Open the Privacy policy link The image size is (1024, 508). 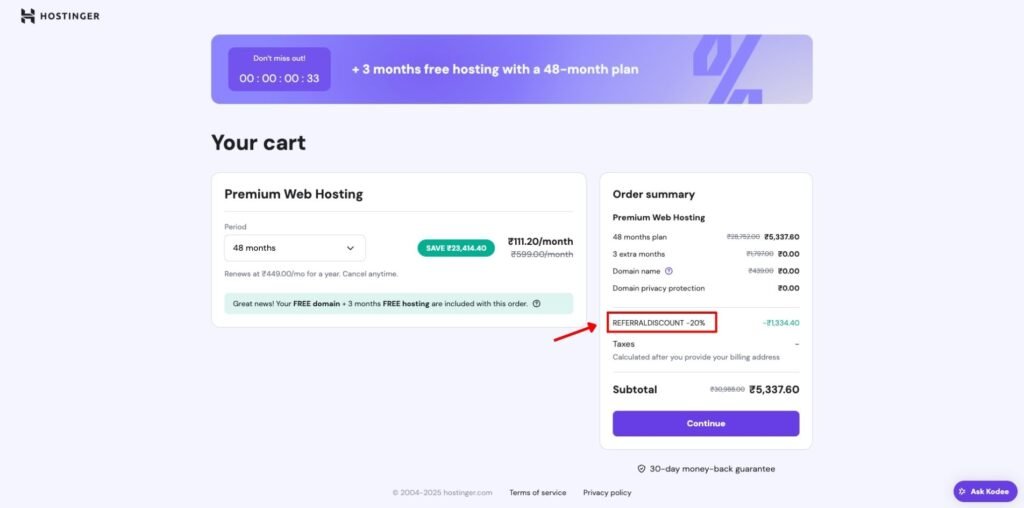click(x=607, y=492)
